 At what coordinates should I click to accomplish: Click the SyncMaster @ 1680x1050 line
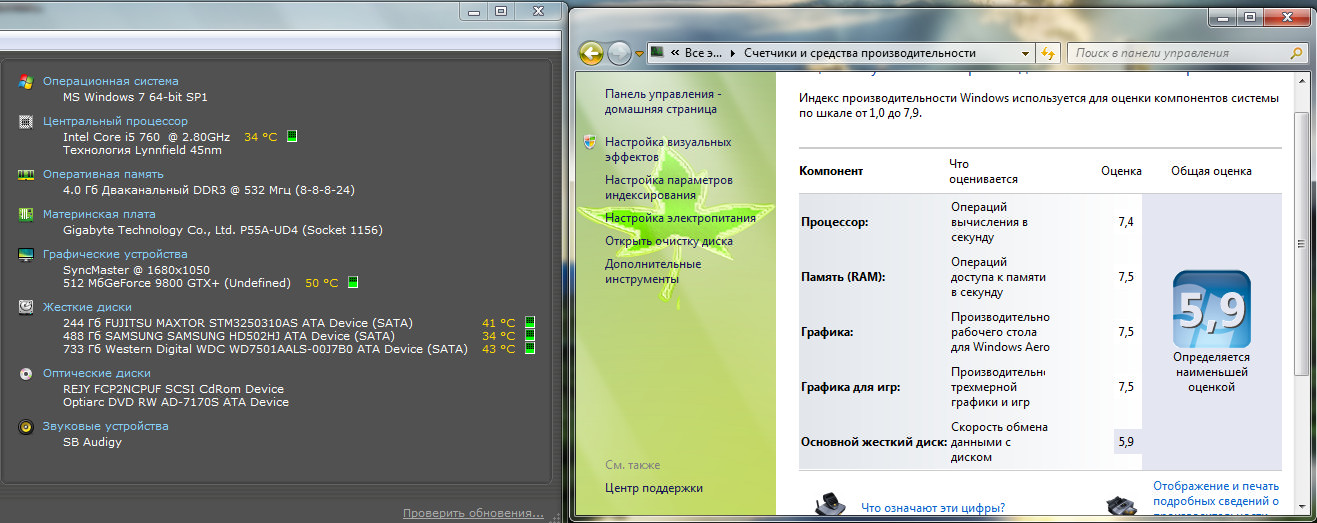[x=137, y=270]
